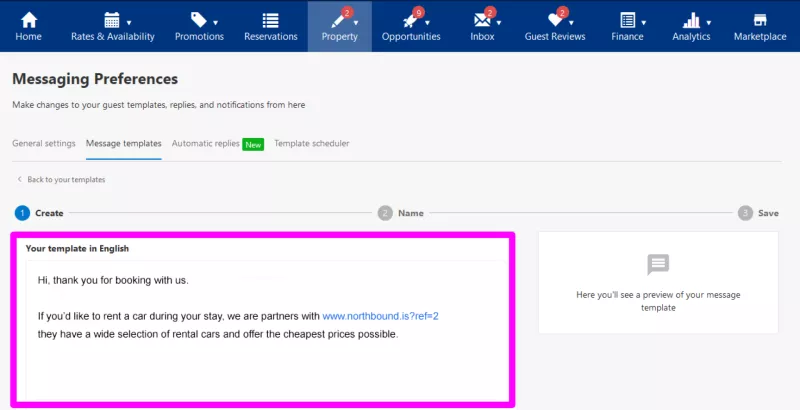Click the Marketplace storefront icon
This screenshot has height=410, width=800.
click(x=760, y=20)
